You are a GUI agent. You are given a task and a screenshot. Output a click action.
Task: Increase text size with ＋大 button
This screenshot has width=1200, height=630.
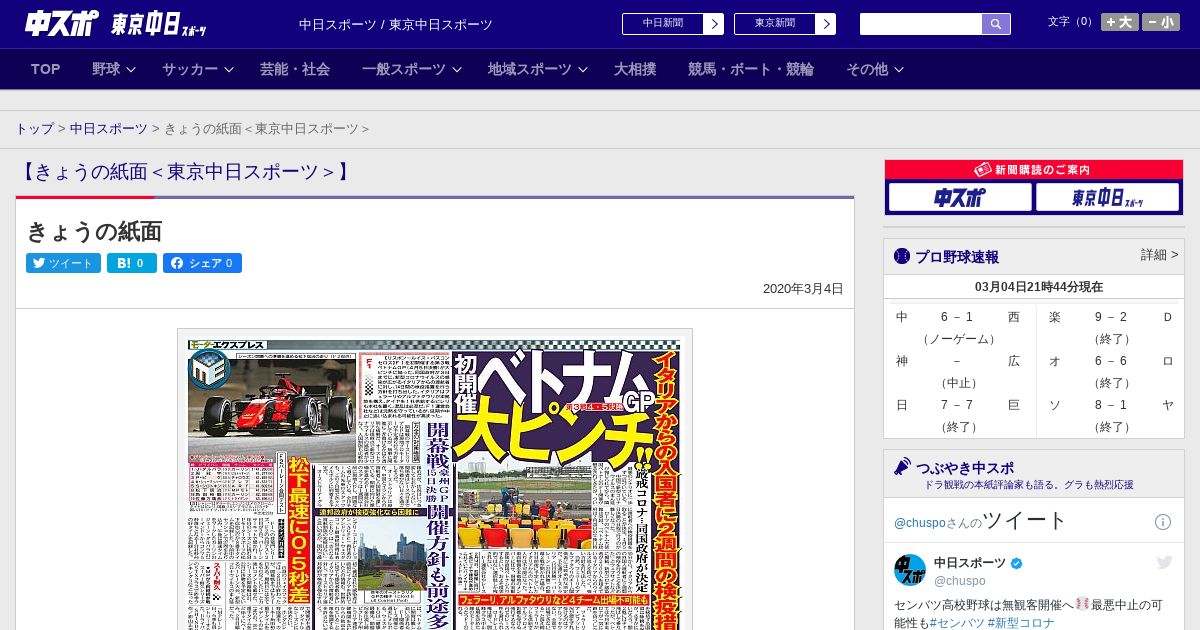click(1120, 22)
